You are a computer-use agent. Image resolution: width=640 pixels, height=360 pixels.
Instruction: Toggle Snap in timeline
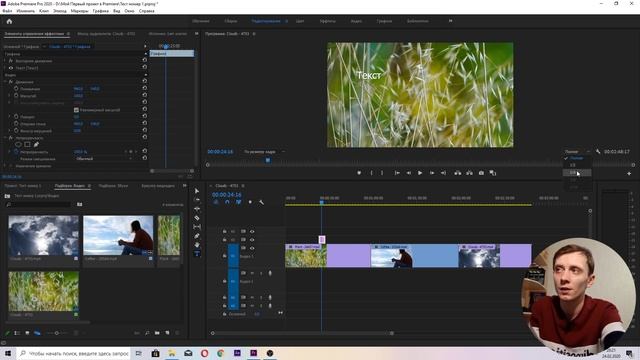(227, 202)
